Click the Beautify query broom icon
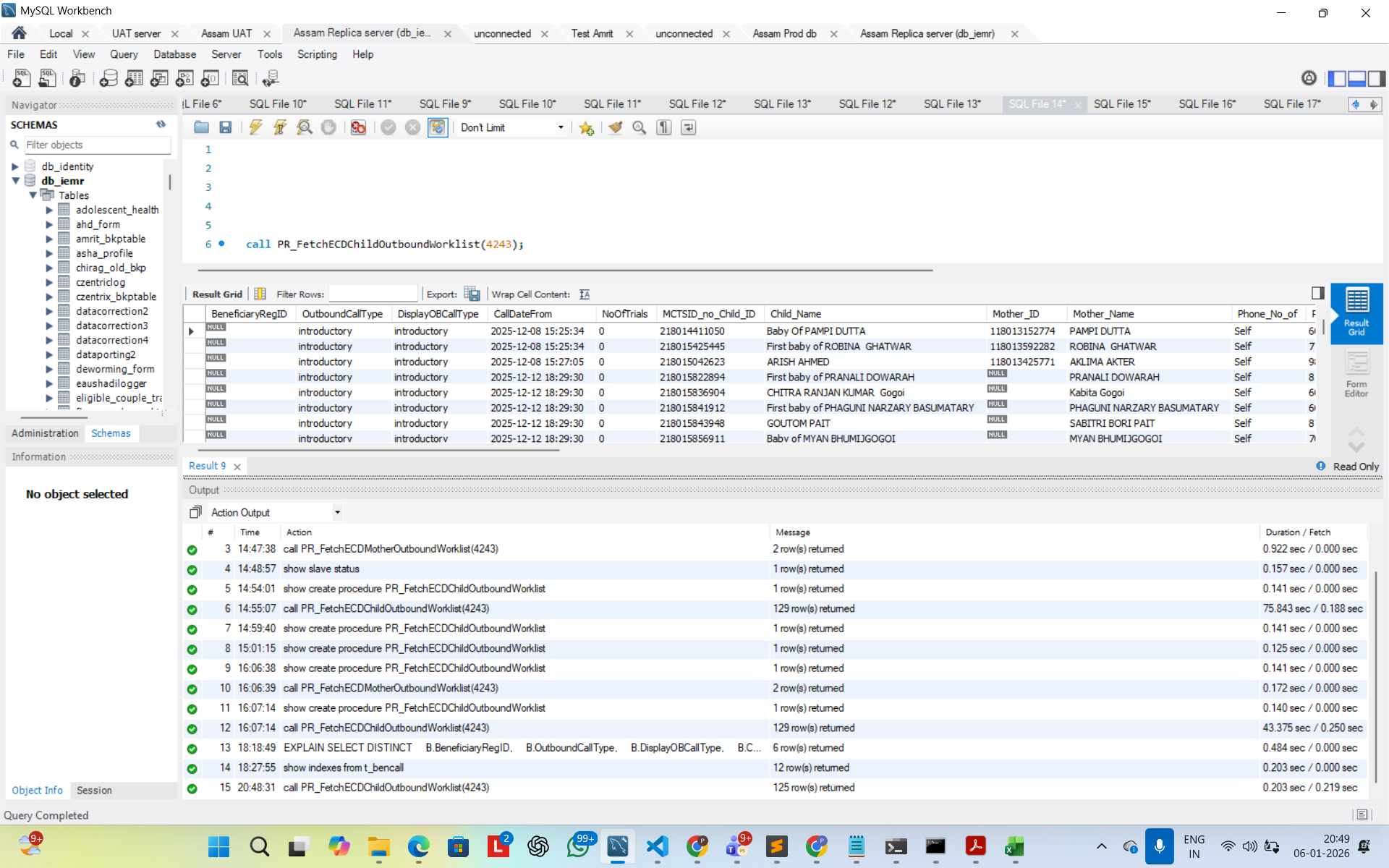 (615, 127)
